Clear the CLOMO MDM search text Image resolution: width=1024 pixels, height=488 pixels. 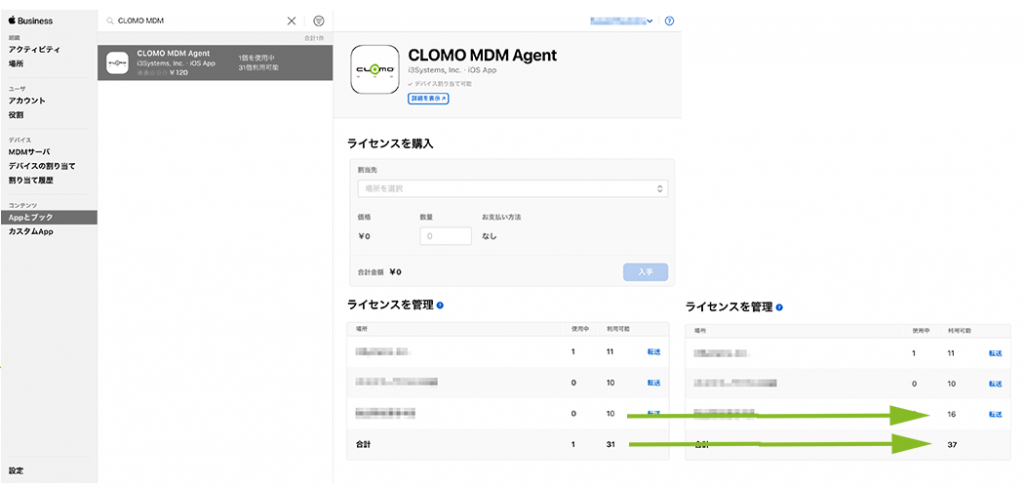point(291,21)
